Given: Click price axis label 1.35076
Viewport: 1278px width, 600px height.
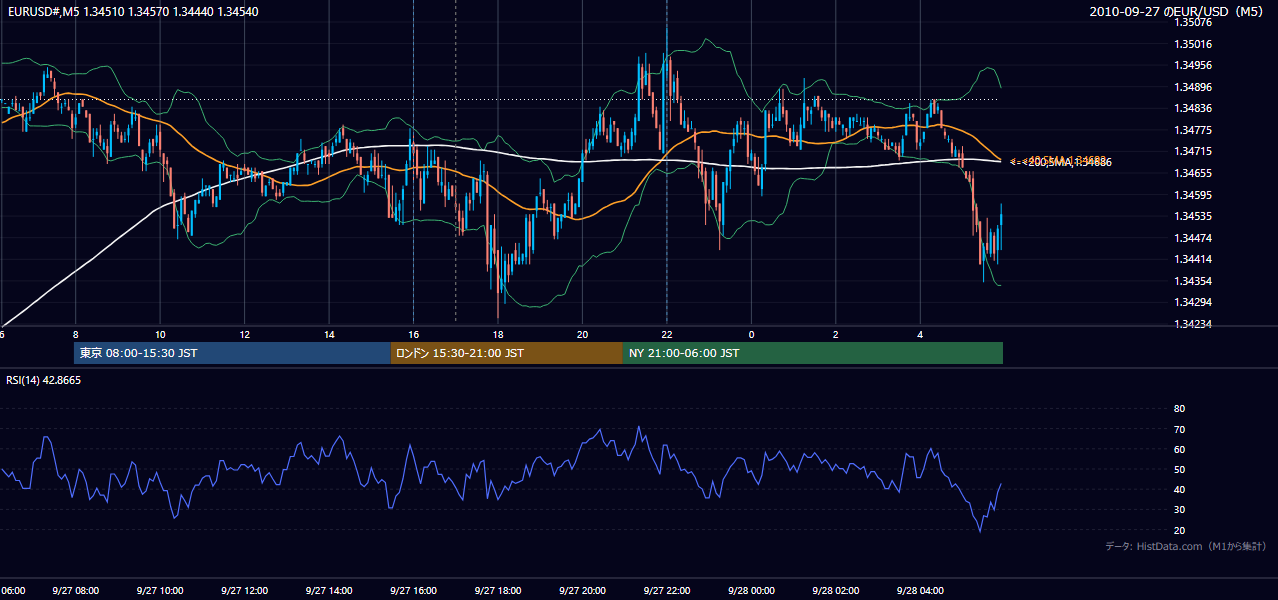Looking at the screenshot, I should [1193, 22].
